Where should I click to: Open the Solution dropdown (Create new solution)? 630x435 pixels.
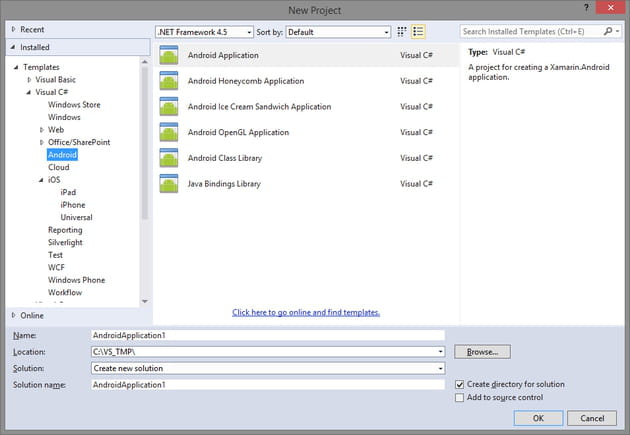point(441,368)
